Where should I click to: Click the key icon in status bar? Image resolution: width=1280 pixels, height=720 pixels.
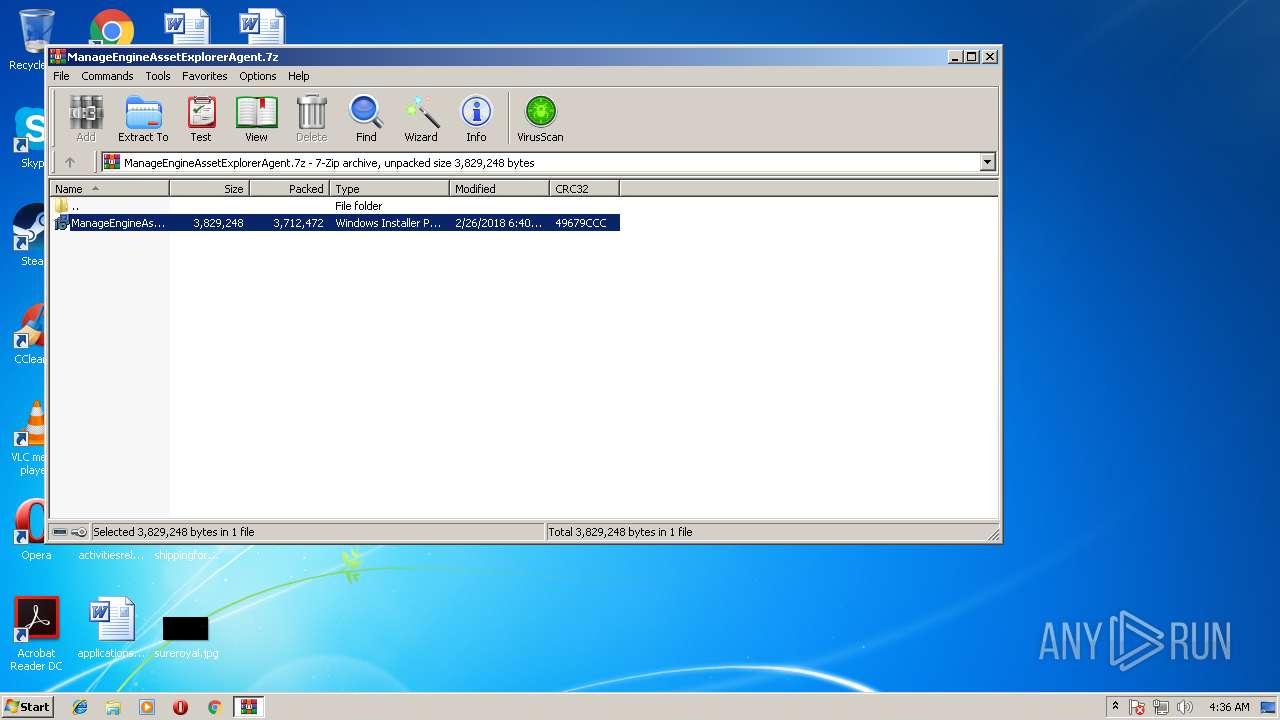pos(79,532)
